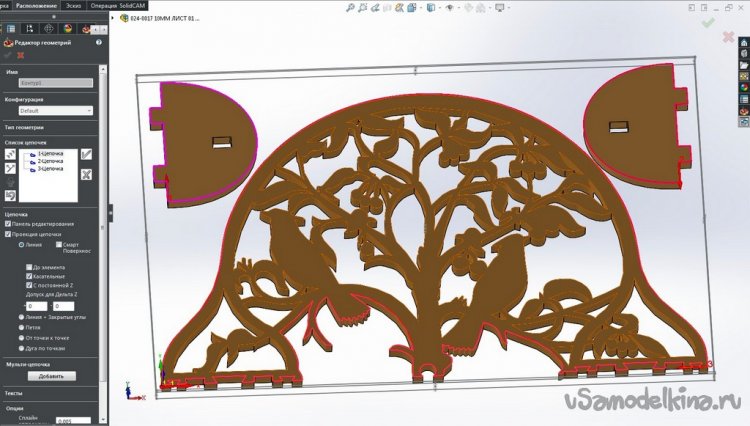The height and width of the screenshot is (426, 750).
Task: Toggle the Панель редактирования checkbox
Action: 9,224
